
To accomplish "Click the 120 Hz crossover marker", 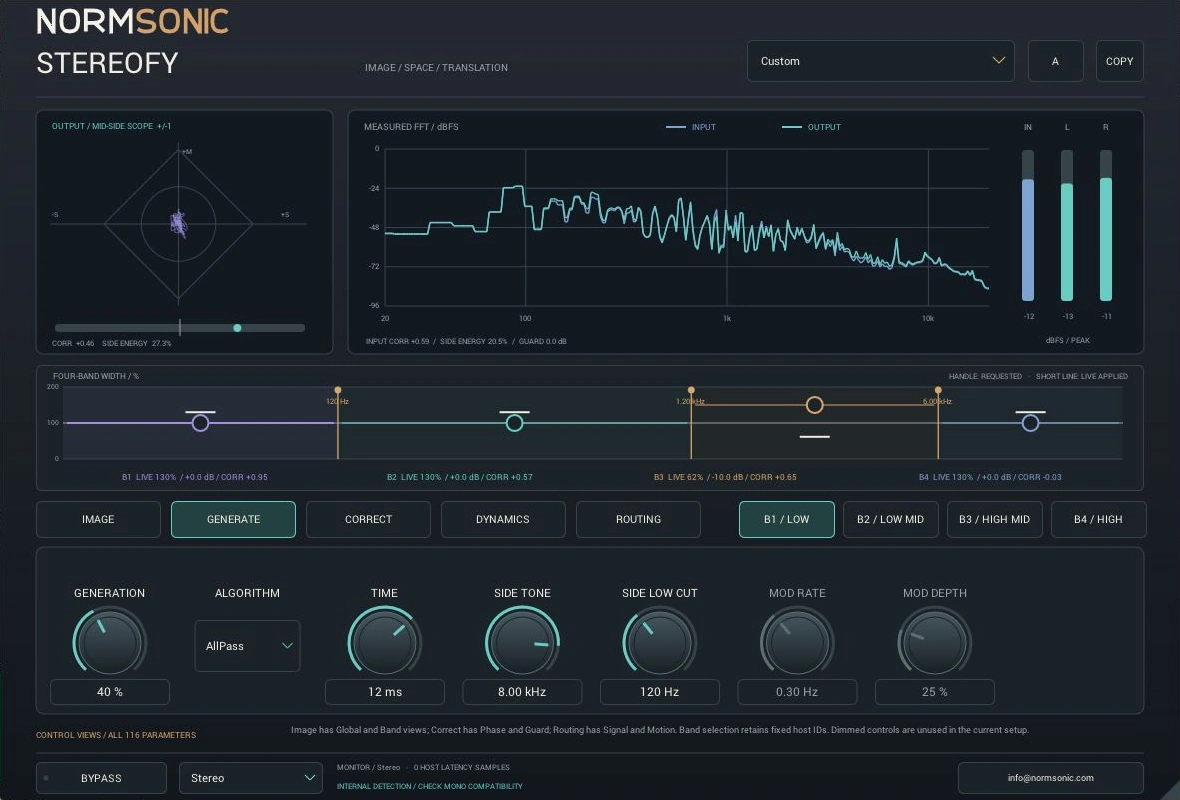I will [338, 390].
